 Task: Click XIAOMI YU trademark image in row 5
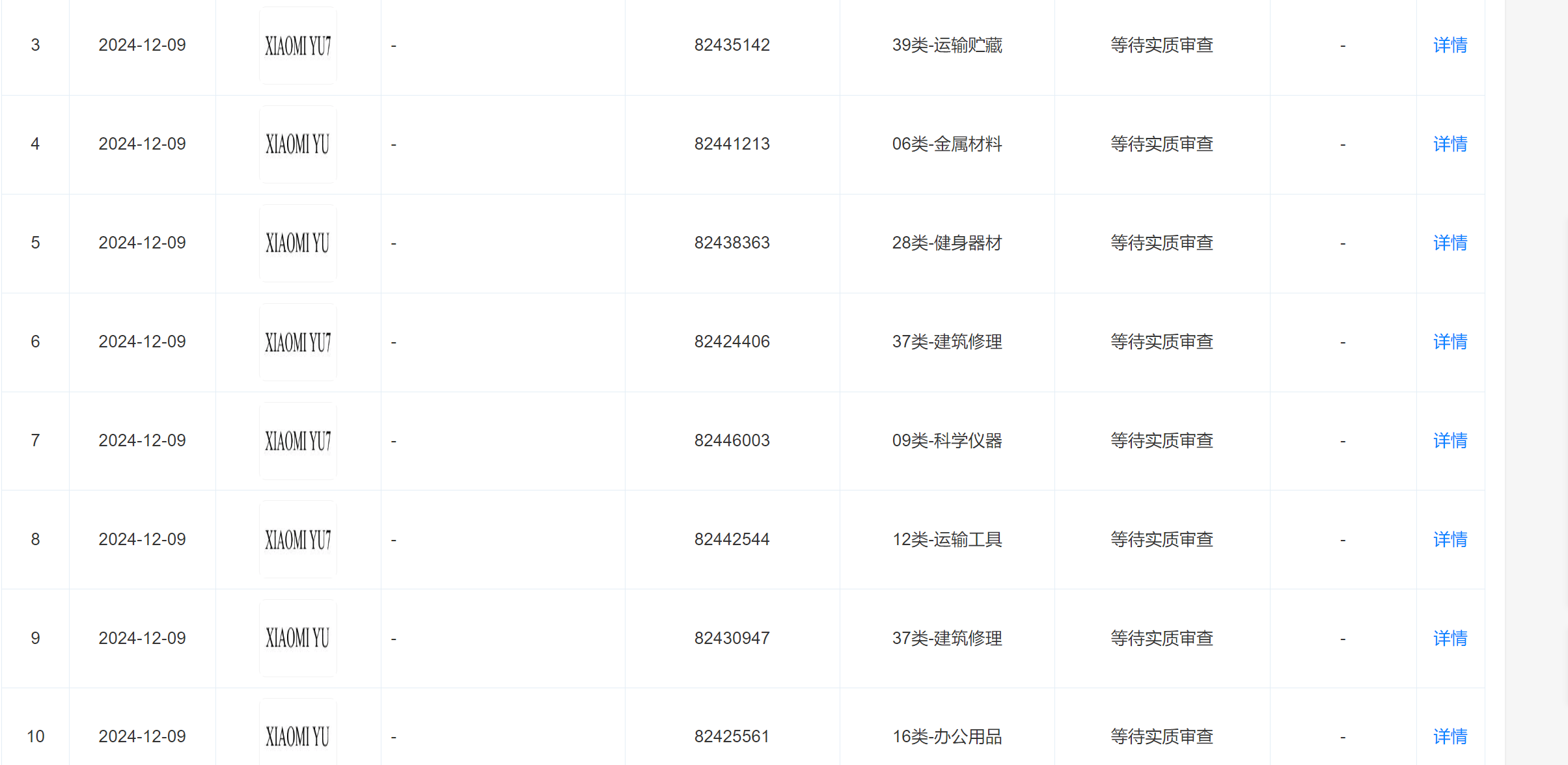click(298, 243)
